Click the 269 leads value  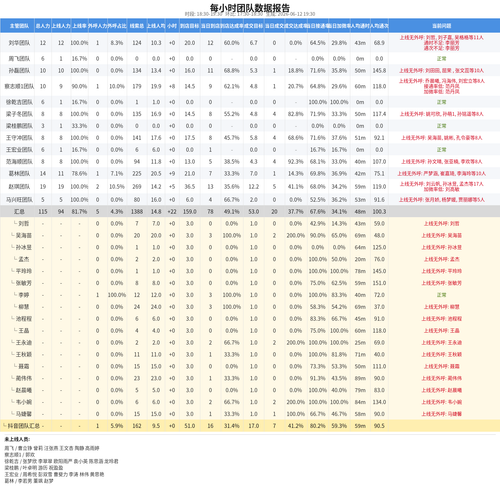click(x=137, y=187)
